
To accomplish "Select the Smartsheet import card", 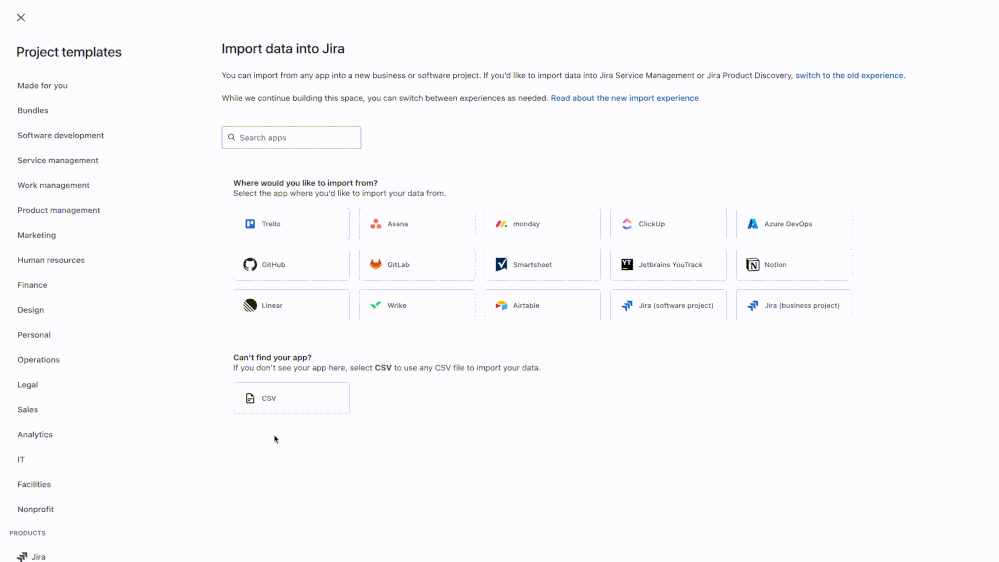I will 542,264.
